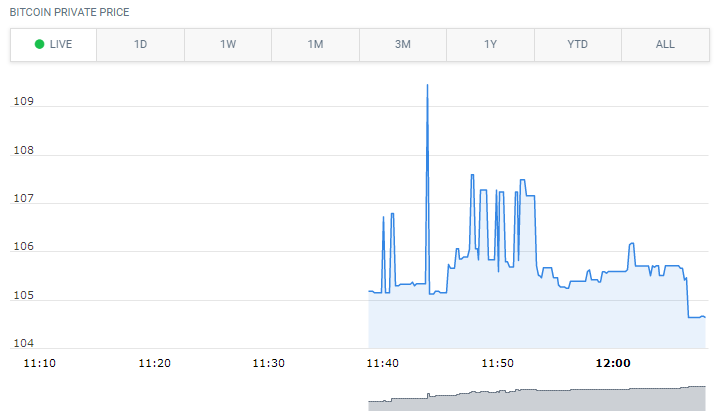
Task: Click the 11:50 time axis label
Action: [x=498, y=363]
